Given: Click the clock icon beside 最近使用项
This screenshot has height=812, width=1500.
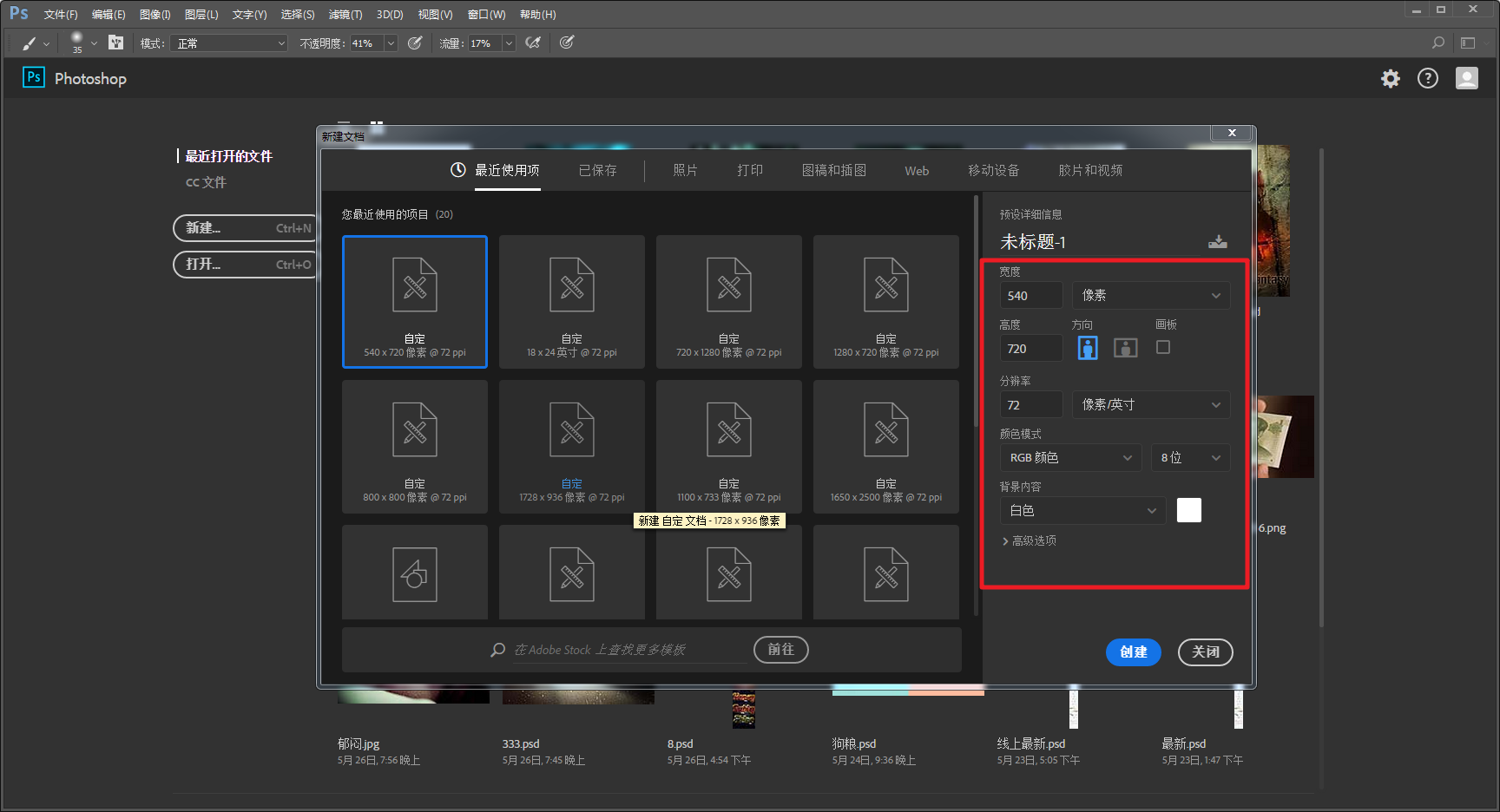Looking at the screenshot, I should [458, 170].
